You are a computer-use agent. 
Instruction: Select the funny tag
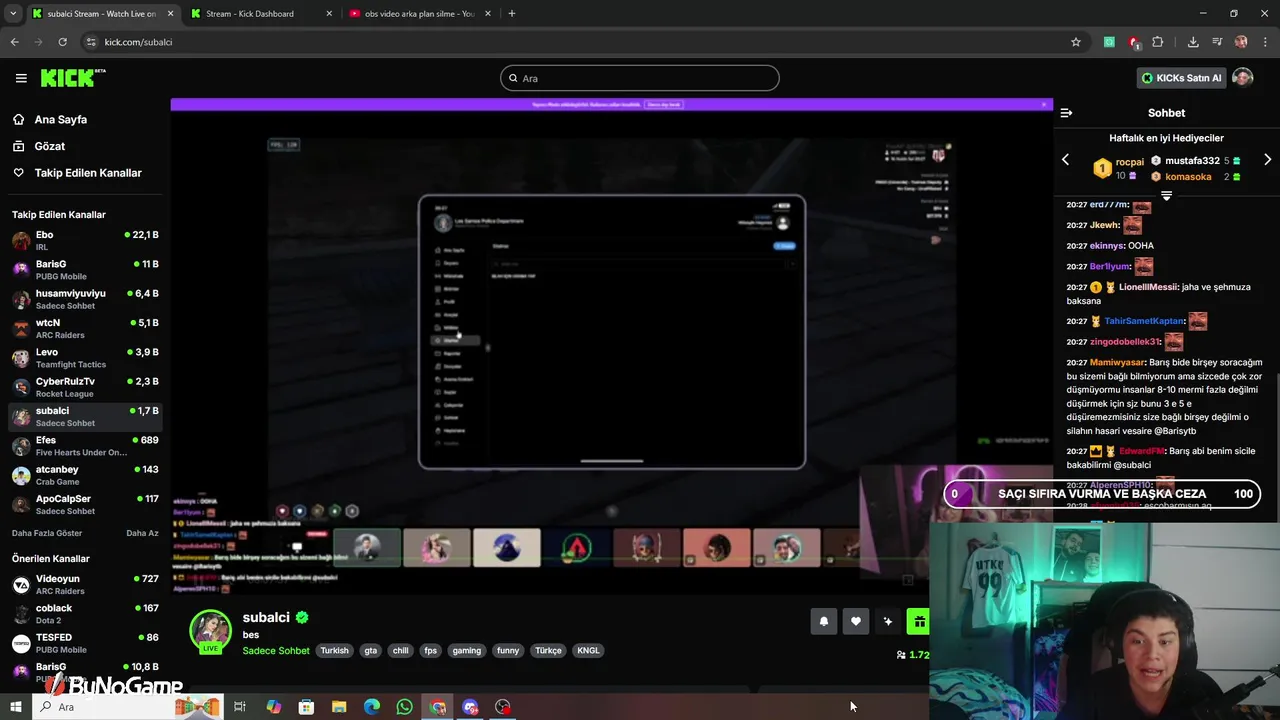508,651
